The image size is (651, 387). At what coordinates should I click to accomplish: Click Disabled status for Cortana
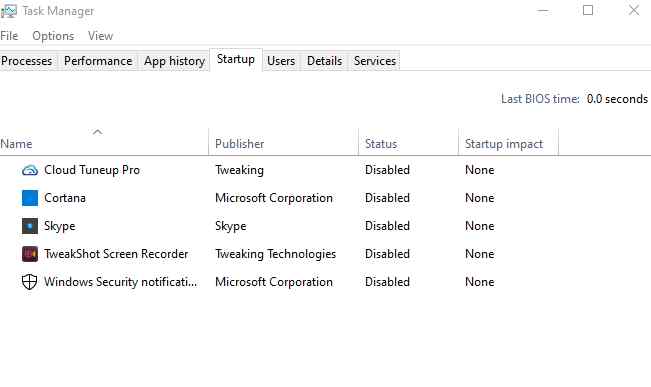(x=387, y=198)
